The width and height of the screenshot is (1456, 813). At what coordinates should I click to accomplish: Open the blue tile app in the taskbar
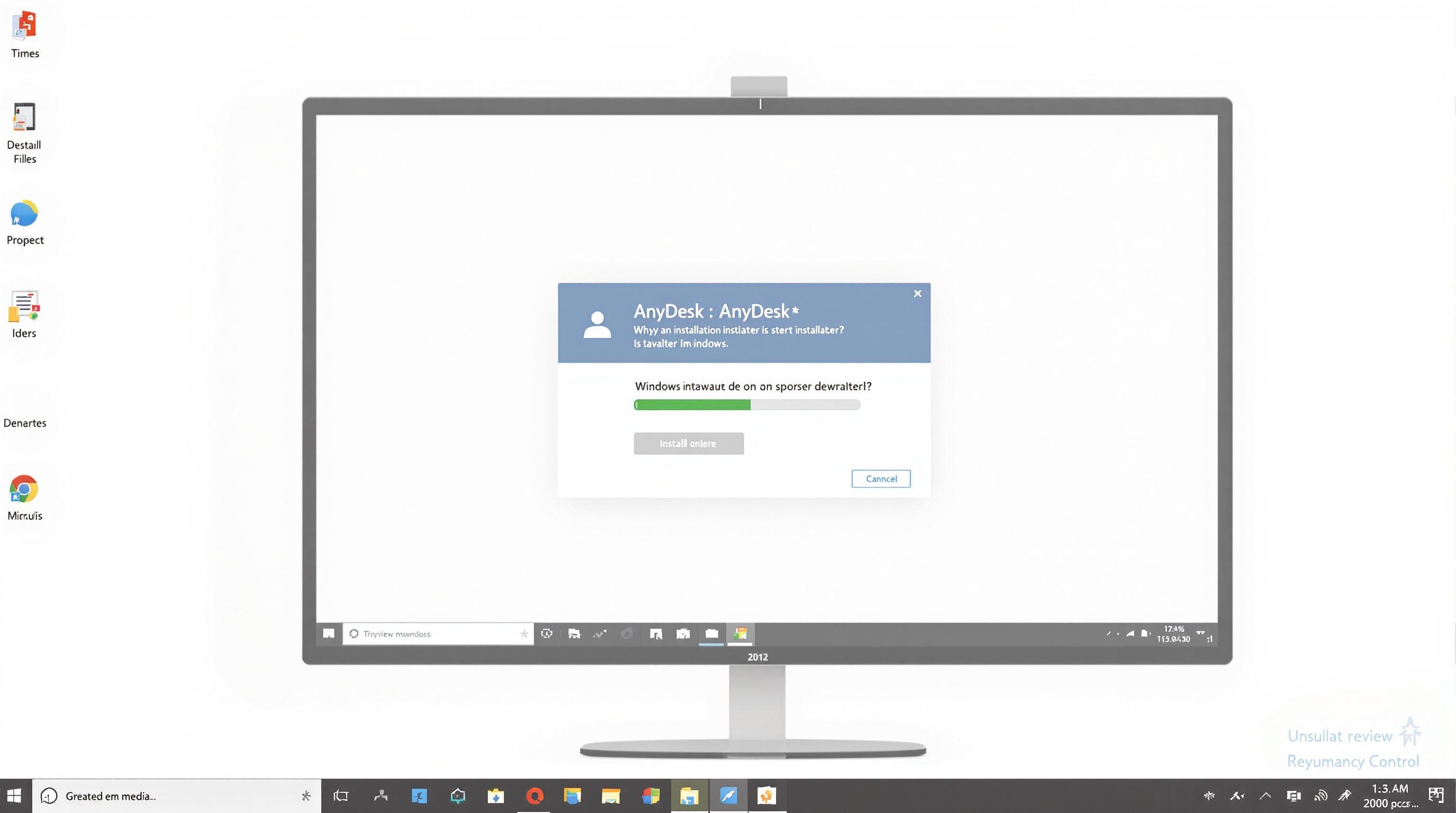click(x=420, y=796)
